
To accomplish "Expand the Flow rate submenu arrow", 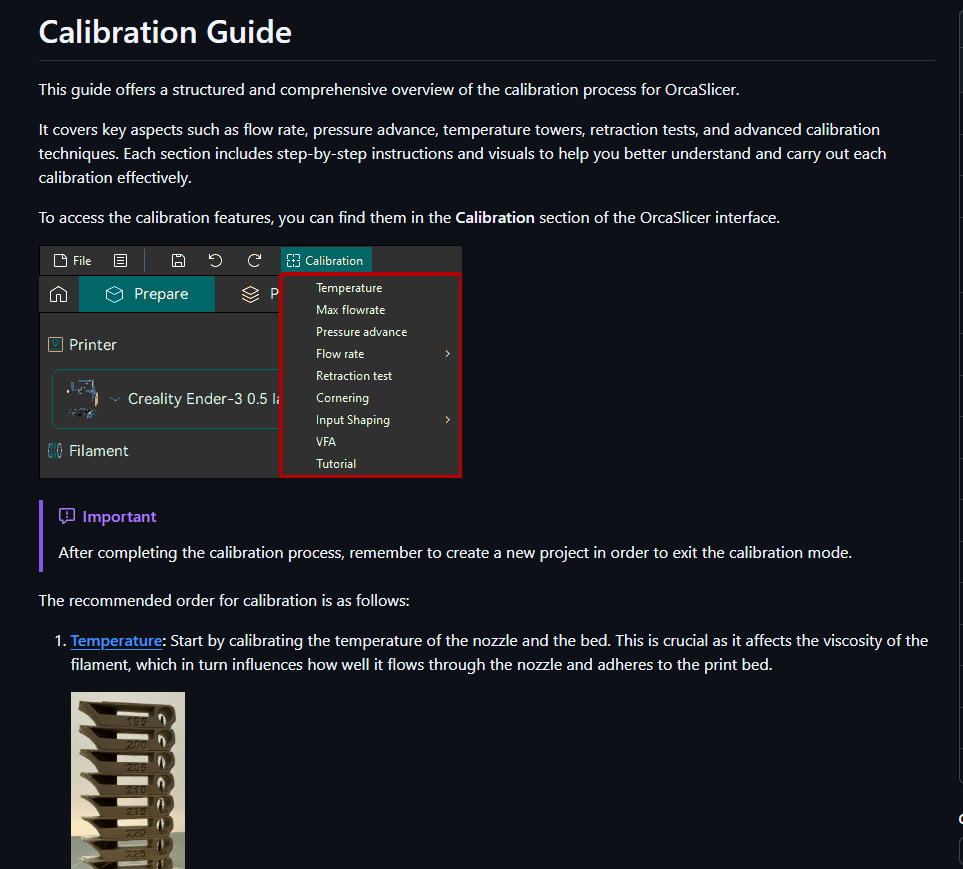I will [x=448, y=354].
